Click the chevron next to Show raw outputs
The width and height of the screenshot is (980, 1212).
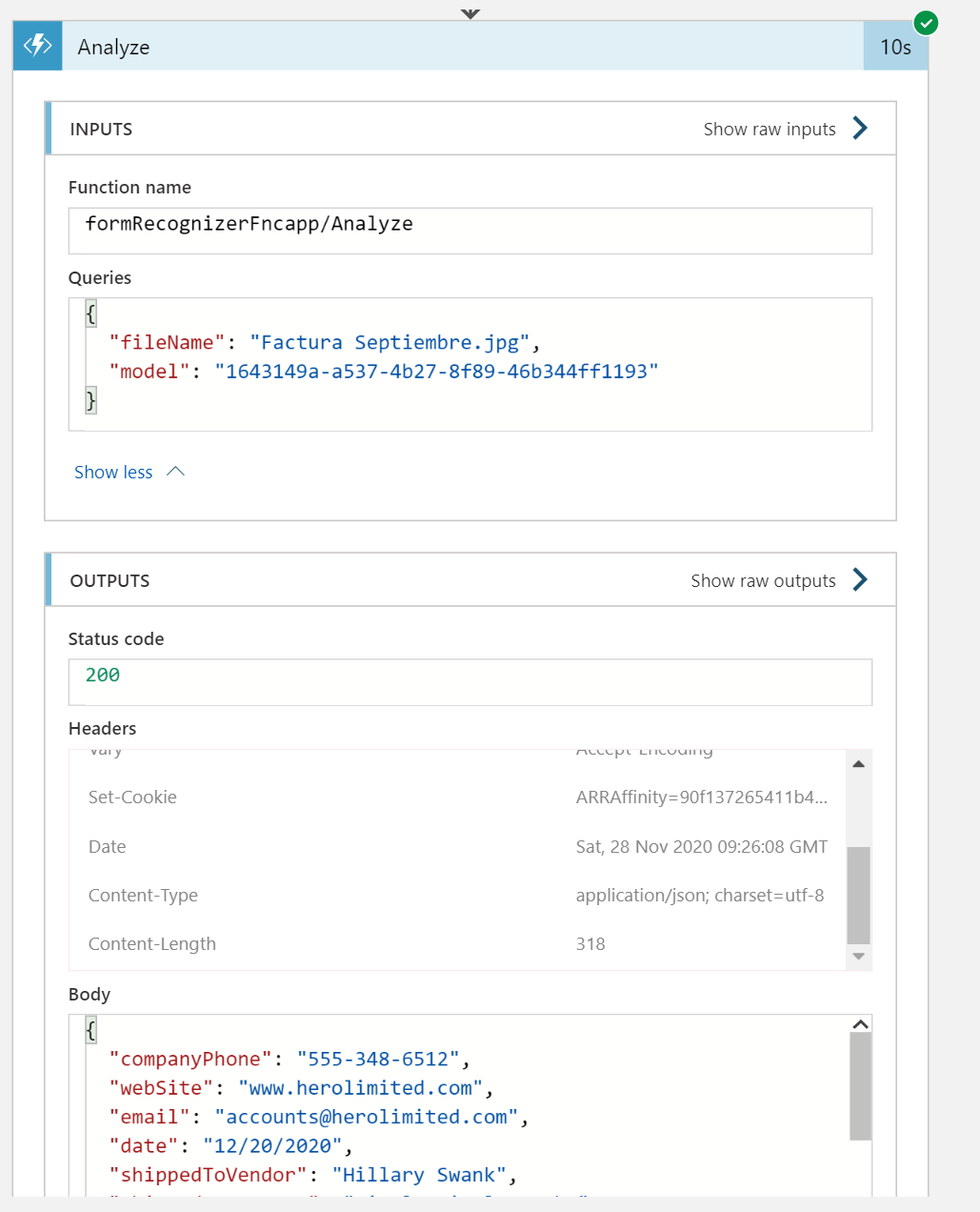(860, 580)
